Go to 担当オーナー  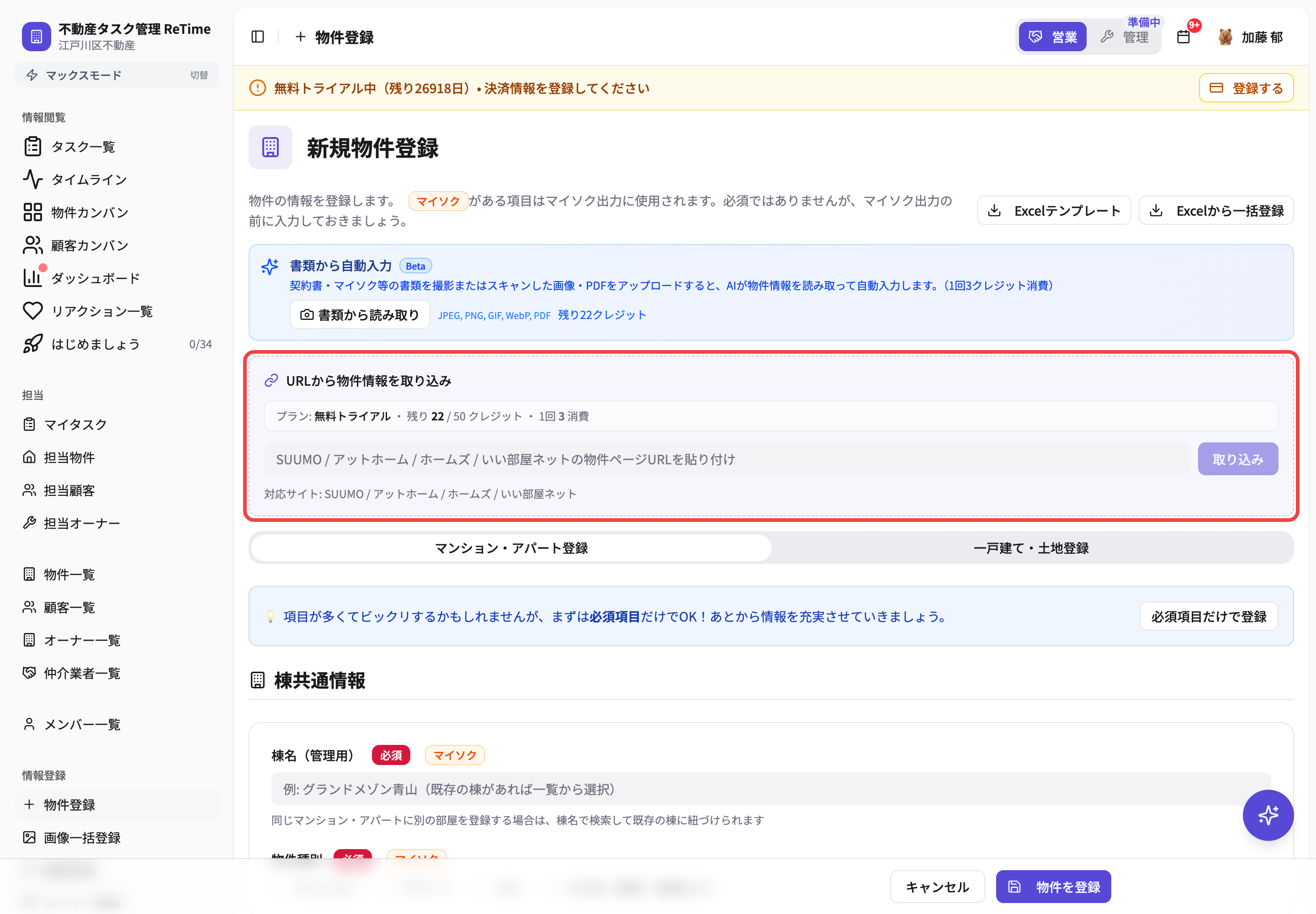pos(117,523)
